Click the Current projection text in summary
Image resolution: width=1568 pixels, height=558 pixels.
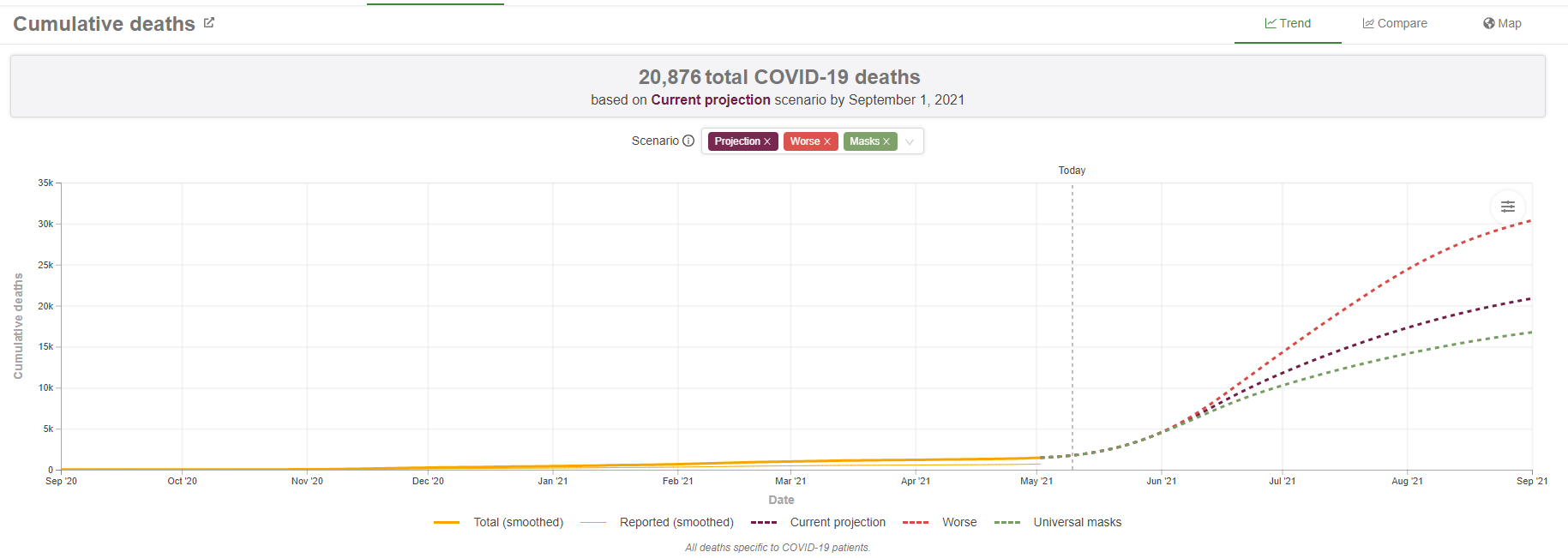(710, 100)
